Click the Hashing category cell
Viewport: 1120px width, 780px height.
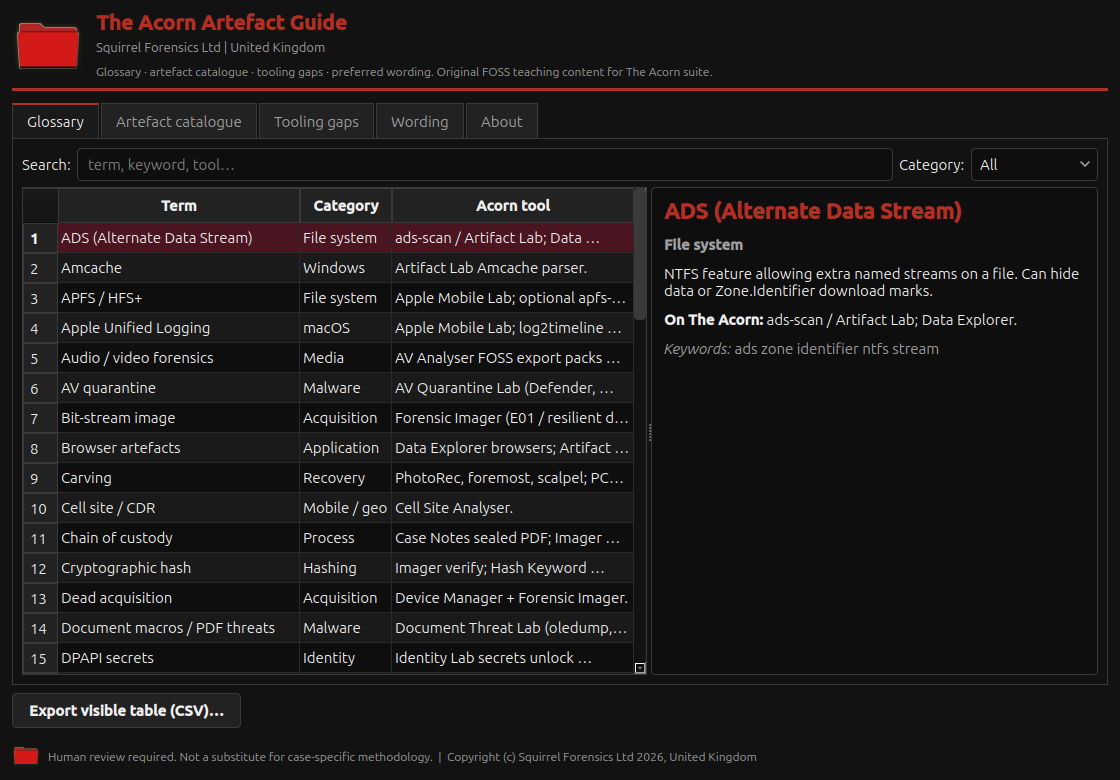[x=346, y=568]
